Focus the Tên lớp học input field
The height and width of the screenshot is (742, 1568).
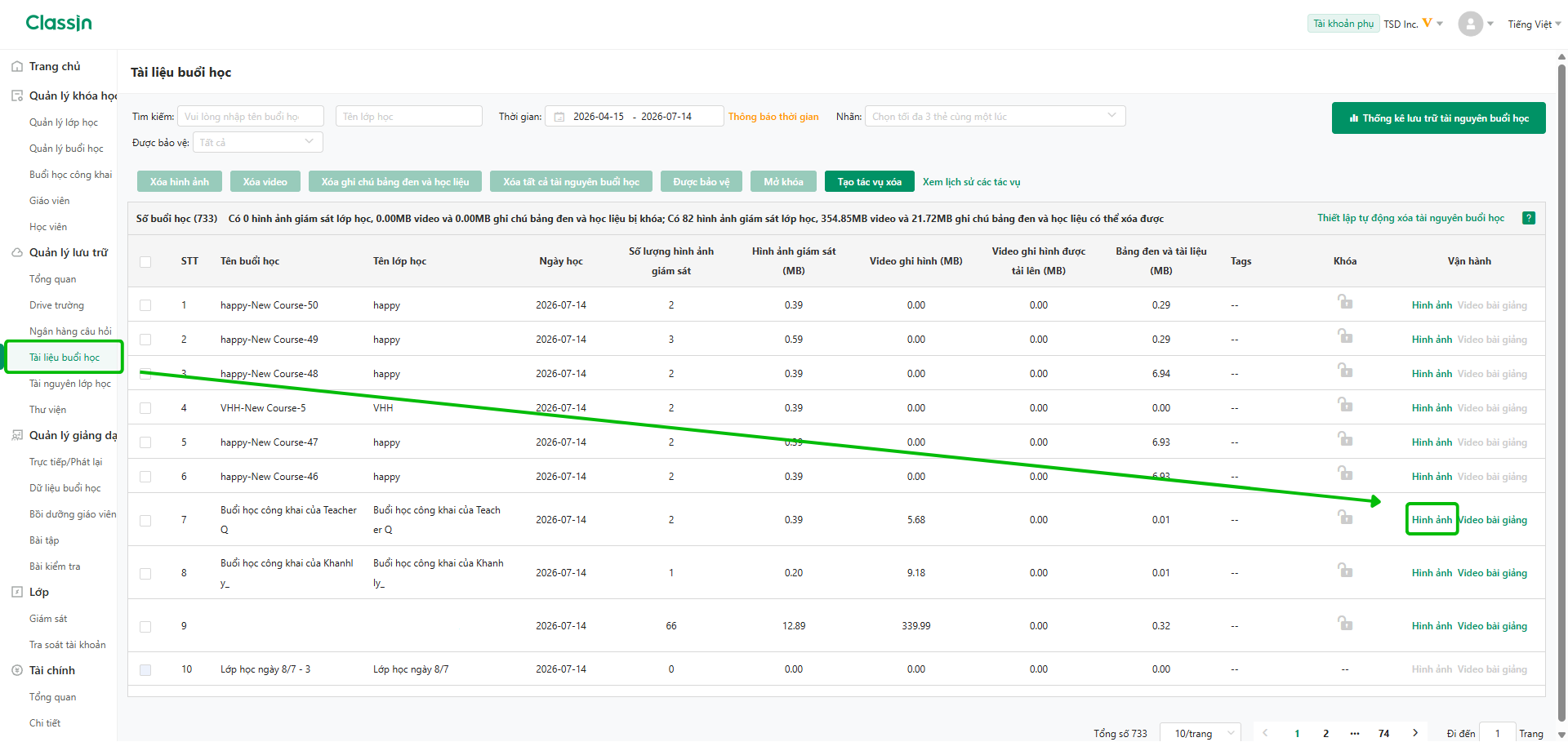(x=409, y=116)
